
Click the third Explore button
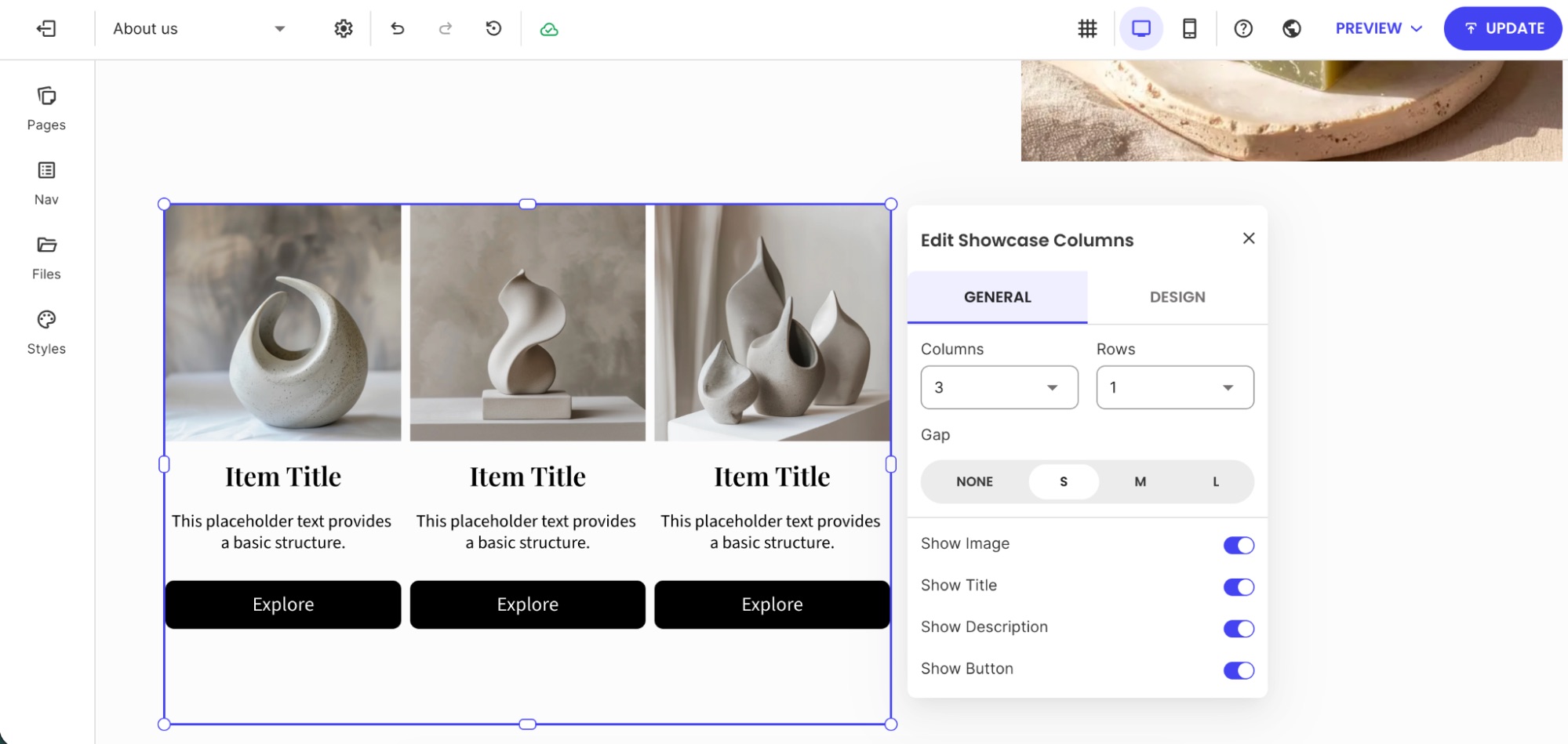[x=772, y=604]
